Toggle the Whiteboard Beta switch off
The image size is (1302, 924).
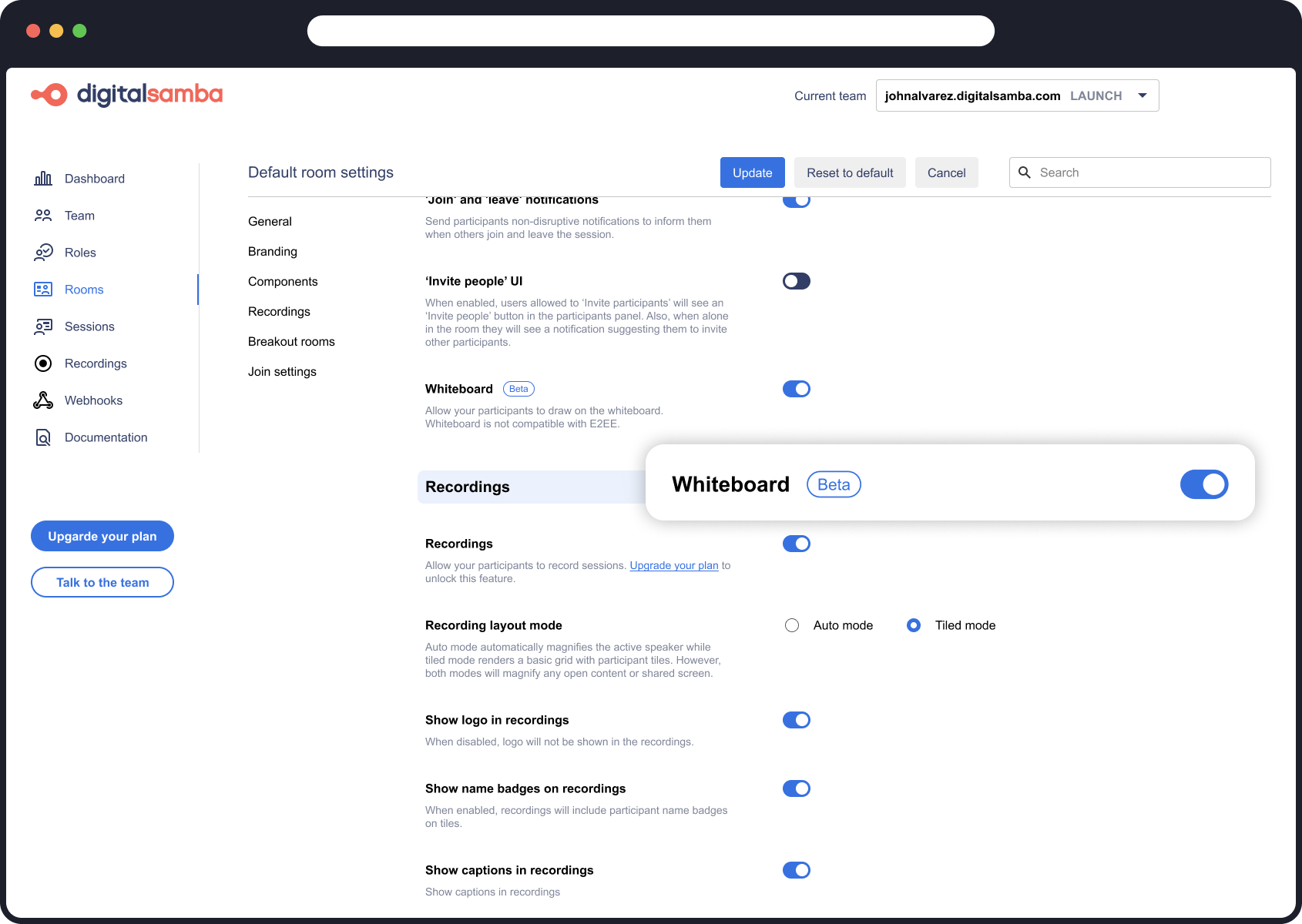click(x=1203, y=484)
